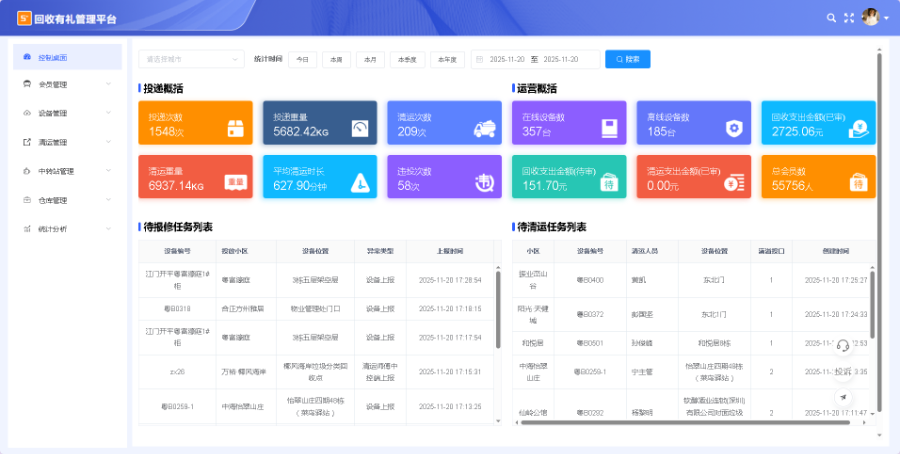
Task: Open the headset customer service floating icon
Action: pyautogui.click(x=843, y=346)
